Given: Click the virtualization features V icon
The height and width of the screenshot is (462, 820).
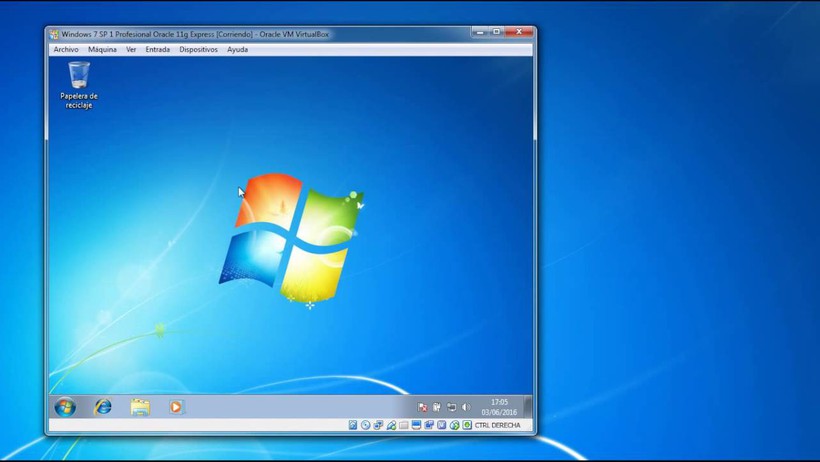Looking at the screenshot, I should tap(441, 425).
